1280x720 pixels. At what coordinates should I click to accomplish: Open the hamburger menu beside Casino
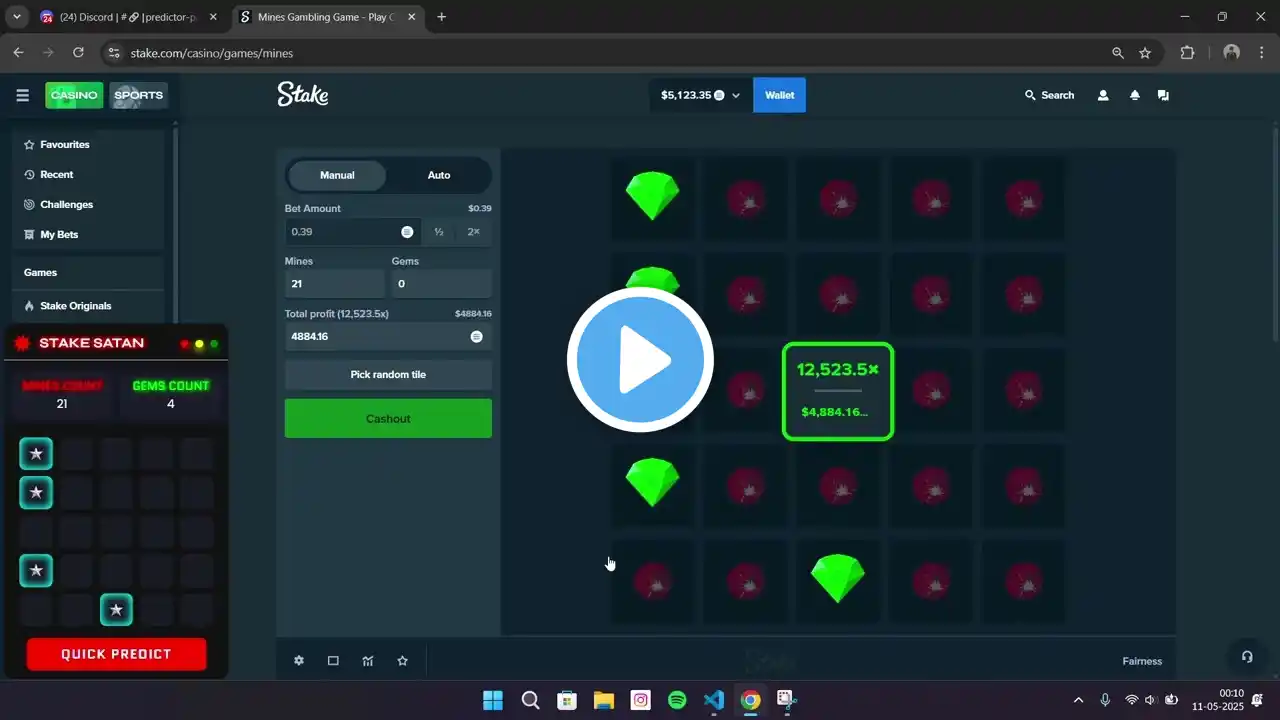[x=22, y=95]
